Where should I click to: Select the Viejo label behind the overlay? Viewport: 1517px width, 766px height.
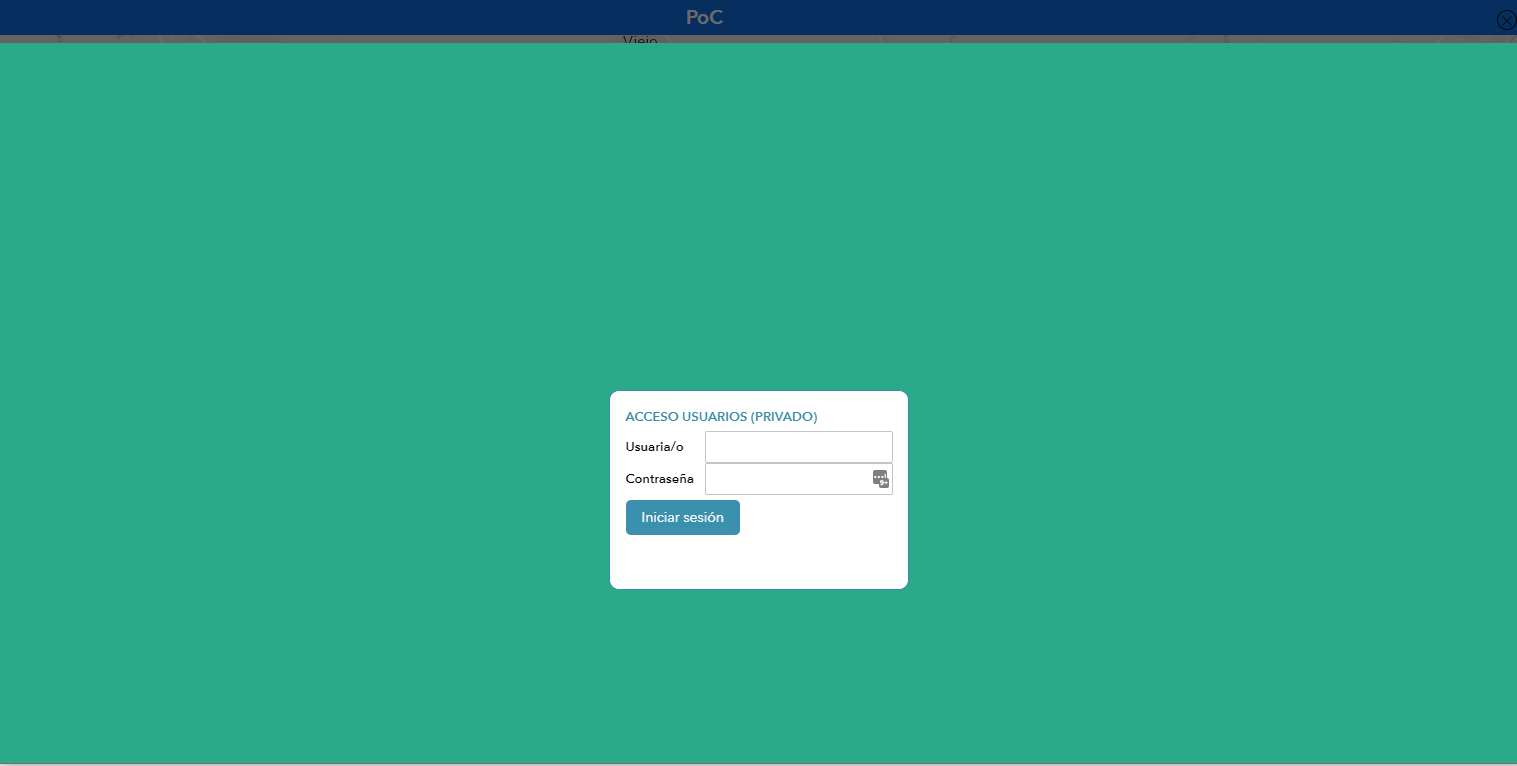[x=640, y=41]
